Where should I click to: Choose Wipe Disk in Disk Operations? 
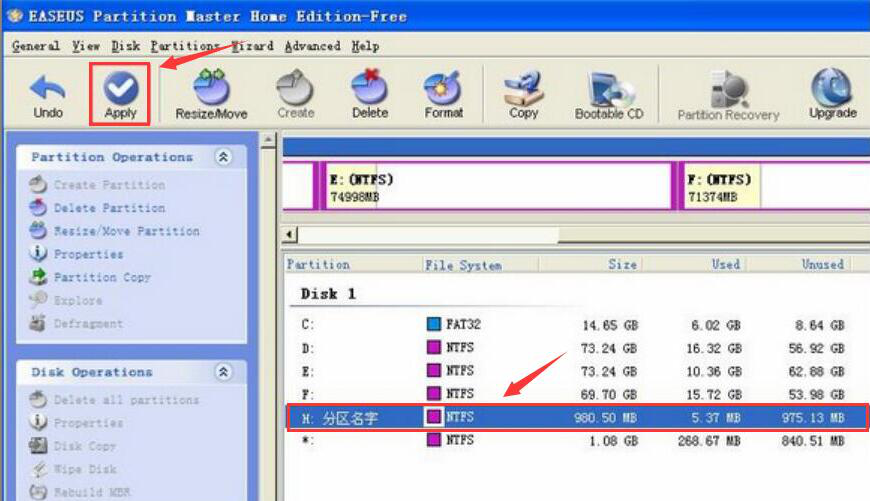coord(73,469)
